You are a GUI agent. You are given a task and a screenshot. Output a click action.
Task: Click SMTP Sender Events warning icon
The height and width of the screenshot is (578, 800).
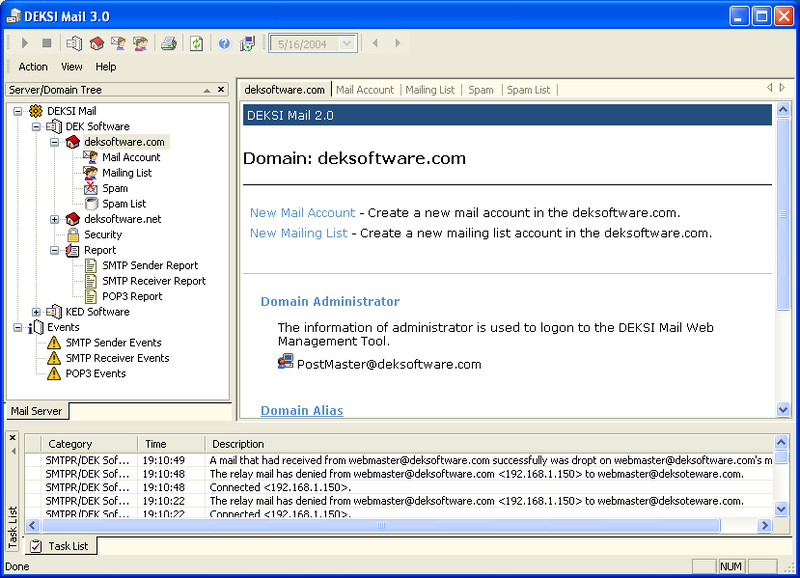coord(54,342)
